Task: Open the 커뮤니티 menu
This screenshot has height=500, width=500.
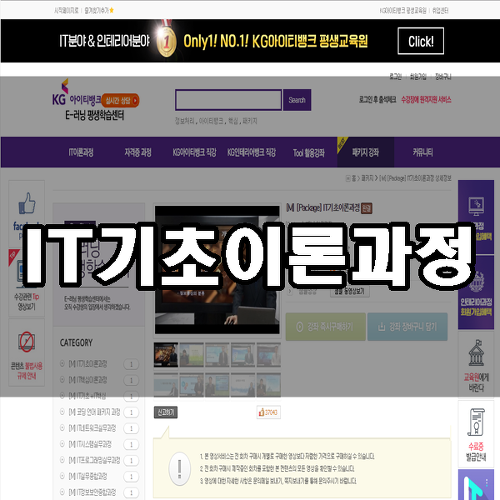Action: click(x=423, y=153)
